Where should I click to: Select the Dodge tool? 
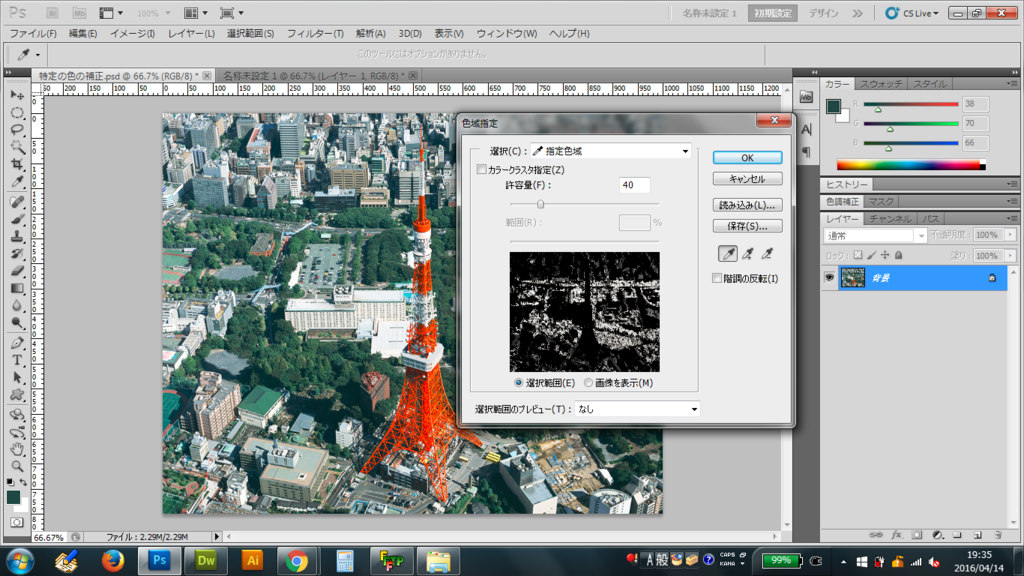point(17,323)
